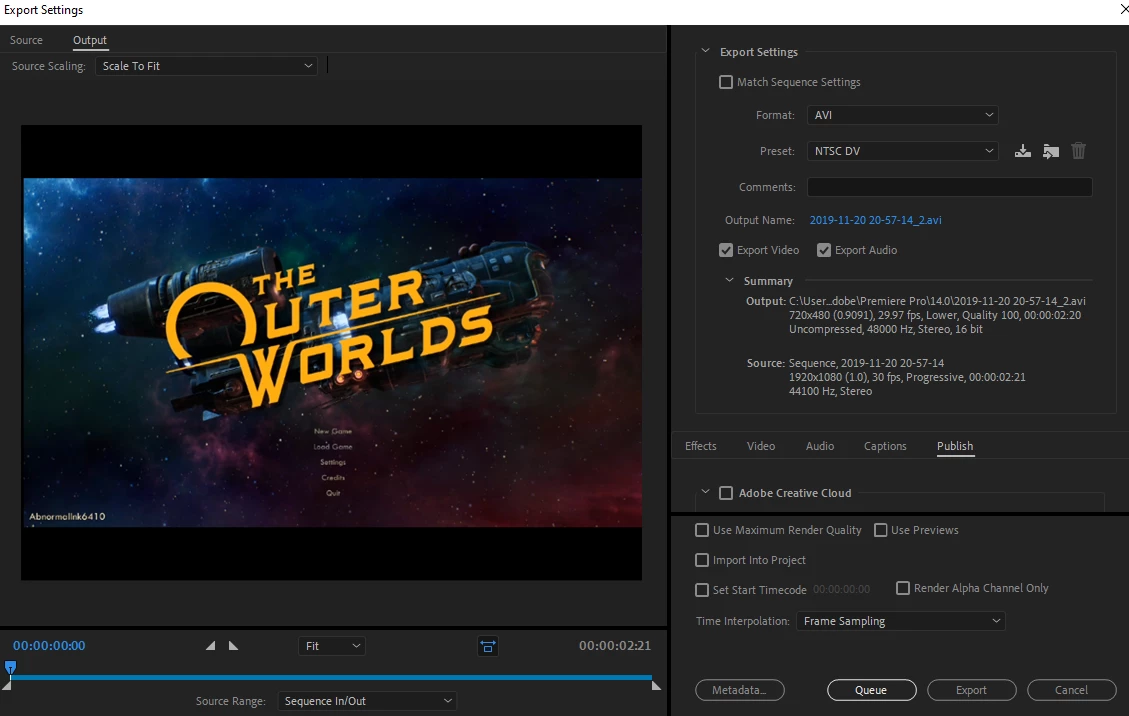Viewport: 1129px width, 716px height.
Task: Click the Delete Preset trash icon
Action: pos(1078,151)
